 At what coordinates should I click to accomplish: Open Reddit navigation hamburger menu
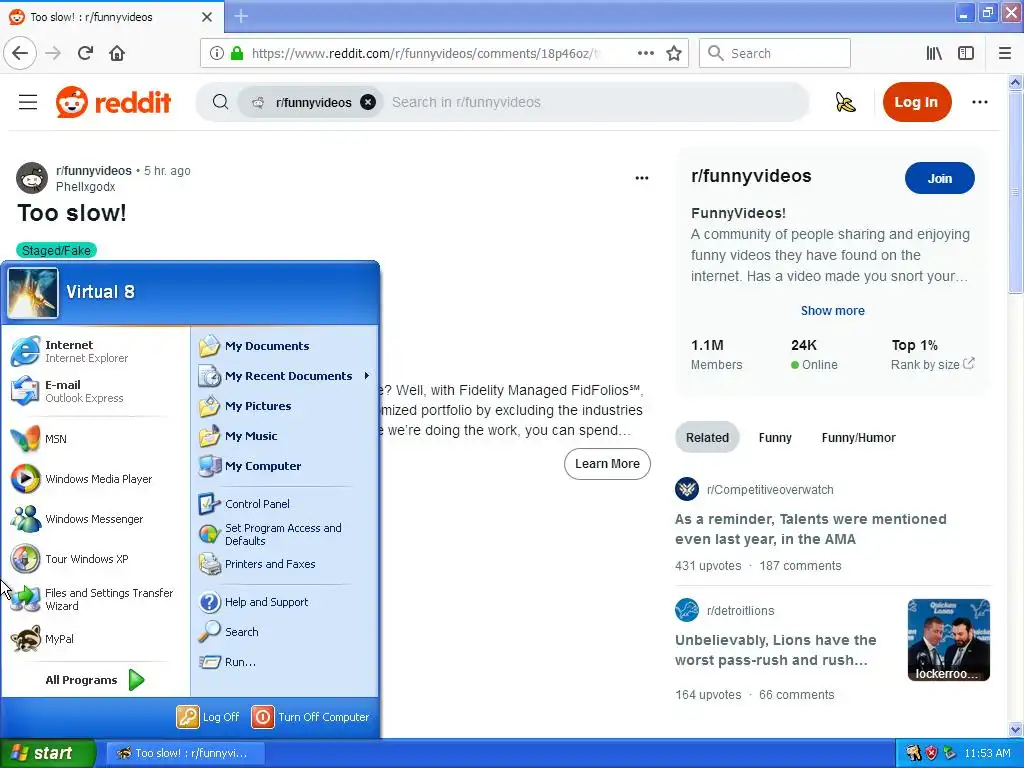[28, 103]
